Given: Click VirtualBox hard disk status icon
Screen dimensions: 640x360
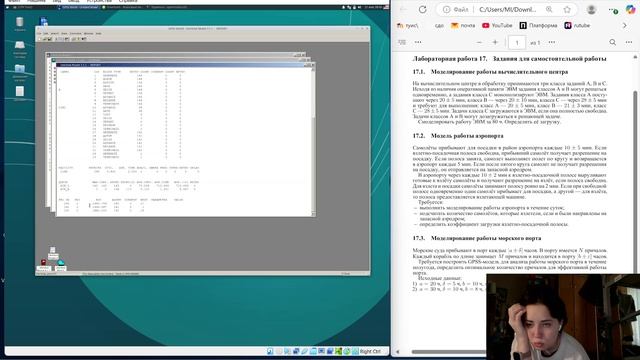Looking at the screenshot, I should pyautogui.click(x=270, y=351).
